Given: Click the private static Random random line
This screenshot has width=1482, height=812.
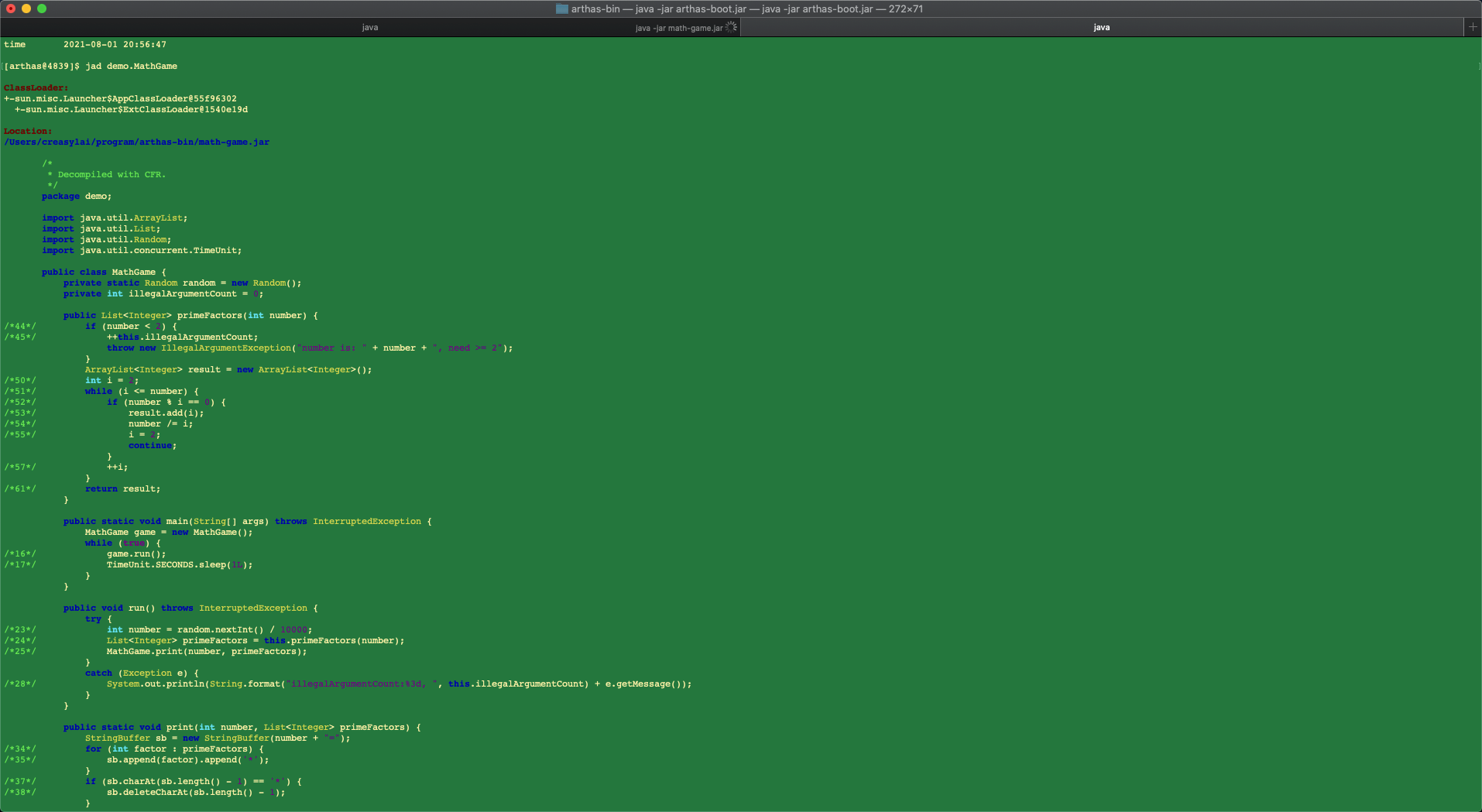Looking at the screenshot, I should coord(182,283).
